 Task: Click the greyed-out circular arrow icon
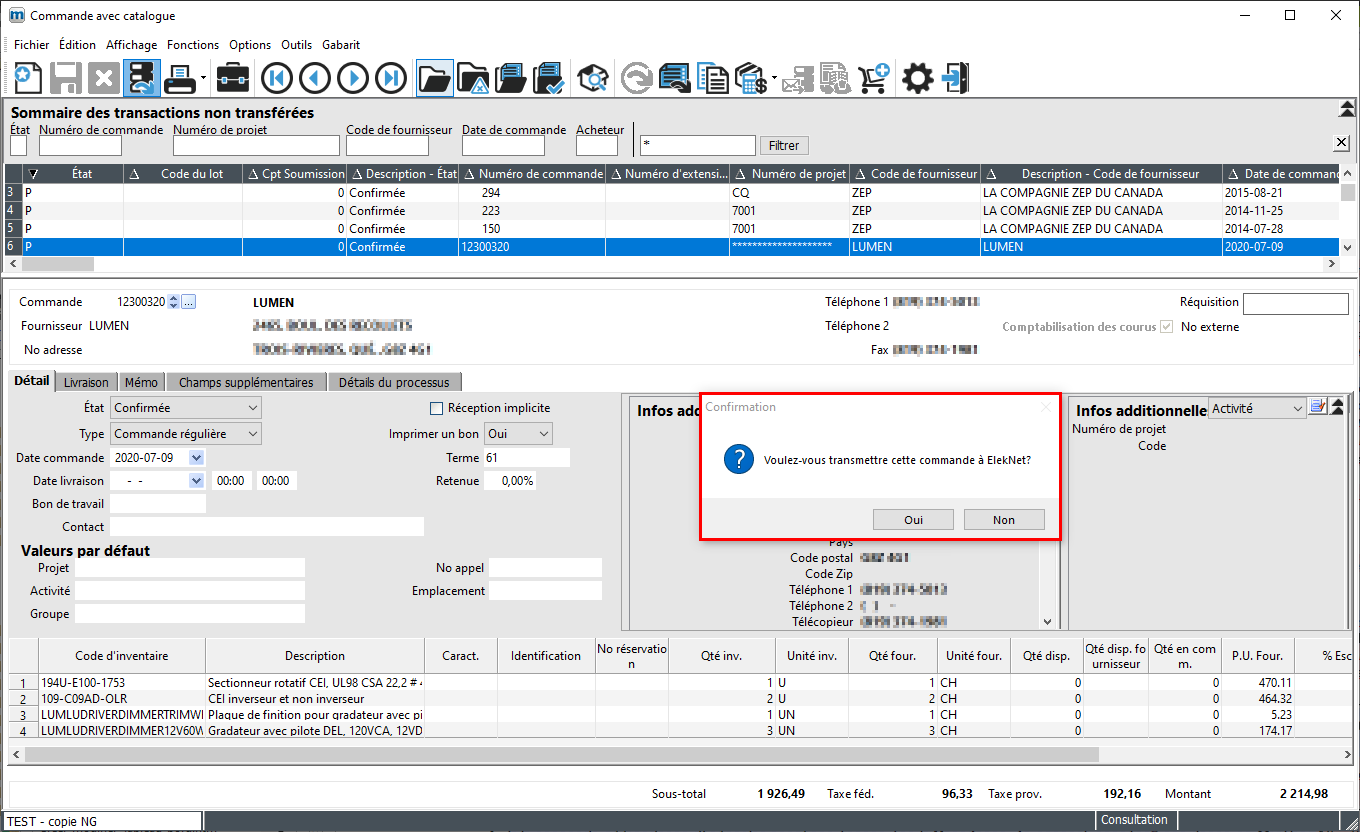click(637, 77)
